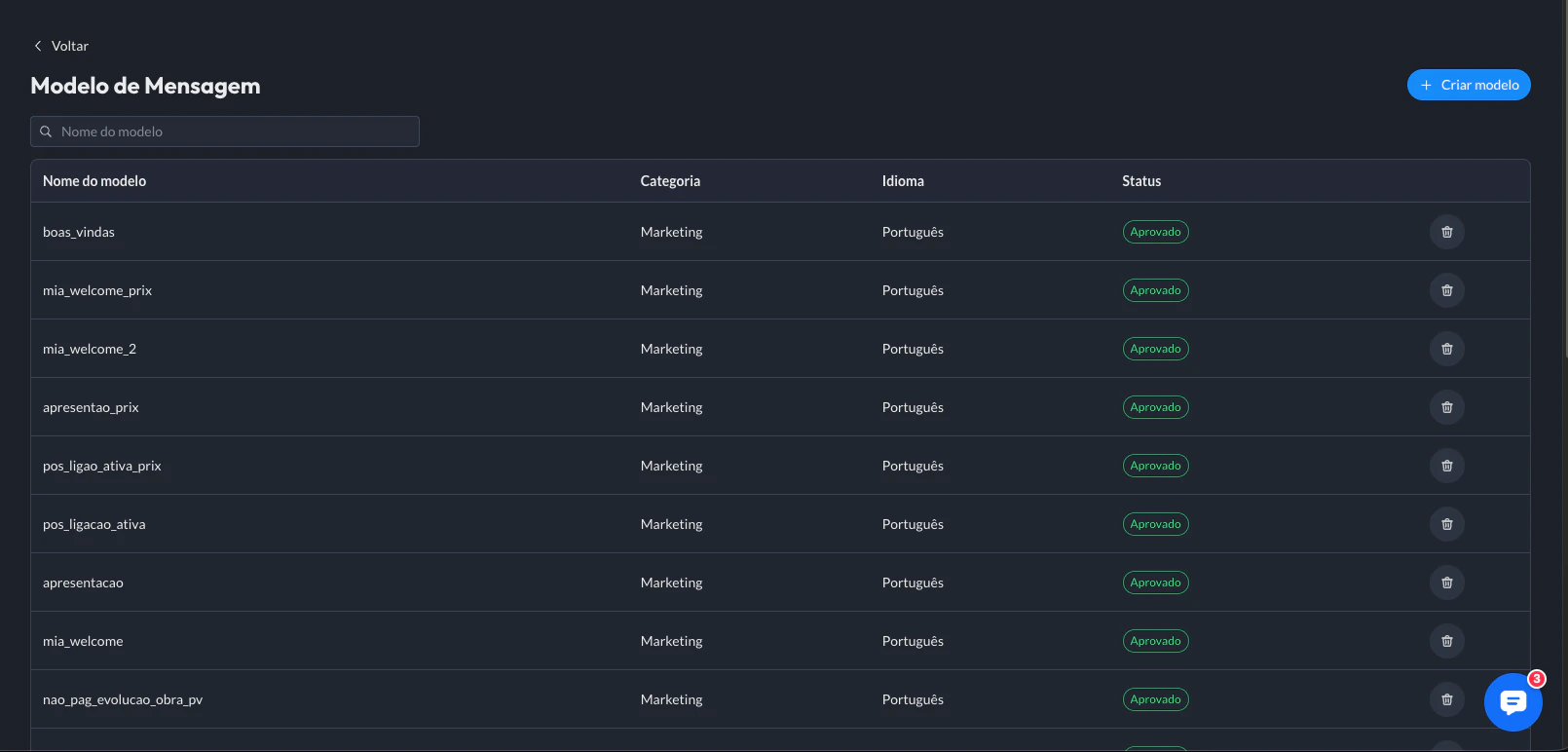Create a new template with Criar modelo
Image resolution: width=1568 pixels, height=752 pixels.
click(1469, 85)
